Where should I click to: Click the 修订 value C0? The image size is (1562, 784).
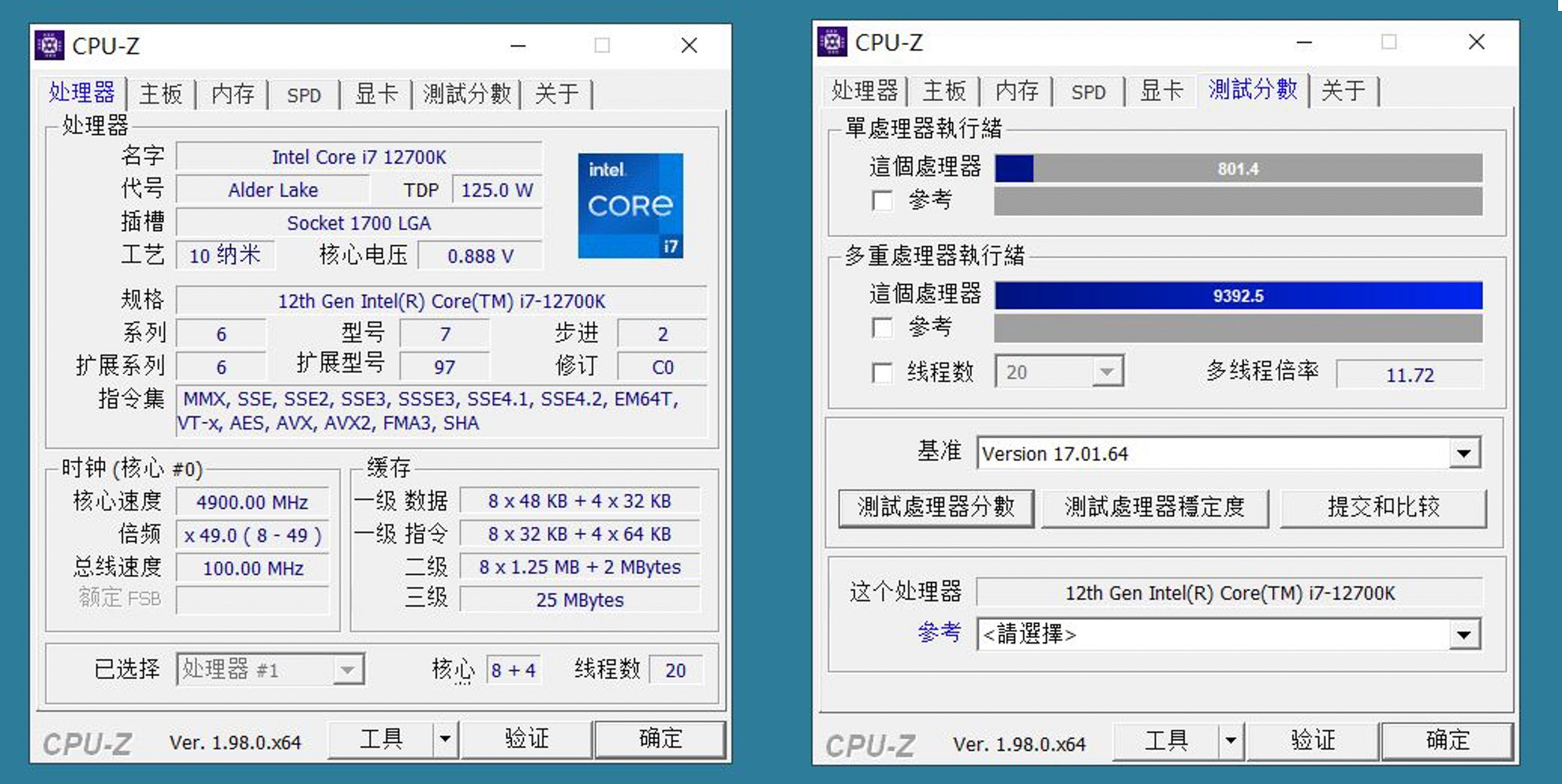pyautogui.click(x=663, y=368)
